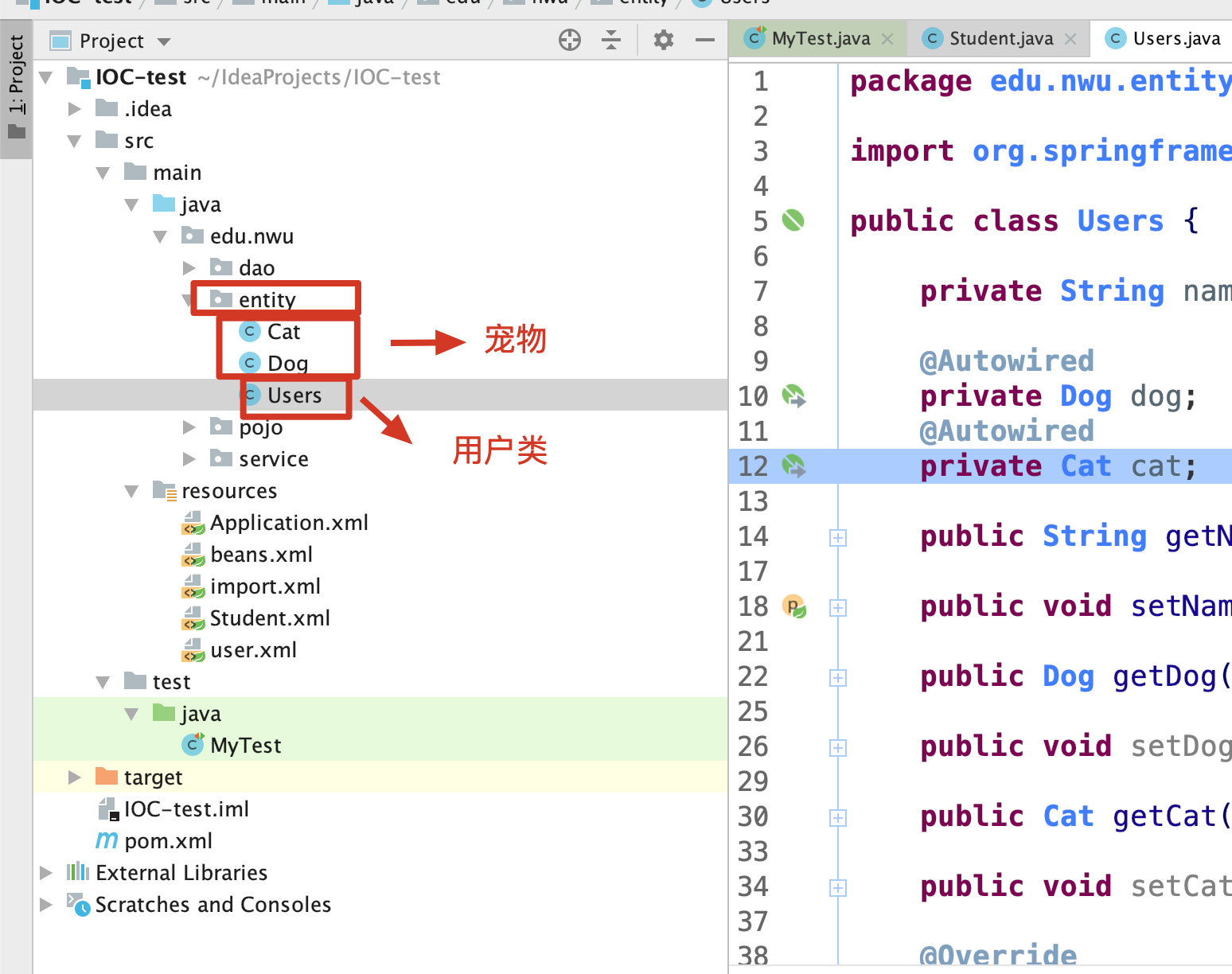Click the Dog class icon

coord(250,363)
